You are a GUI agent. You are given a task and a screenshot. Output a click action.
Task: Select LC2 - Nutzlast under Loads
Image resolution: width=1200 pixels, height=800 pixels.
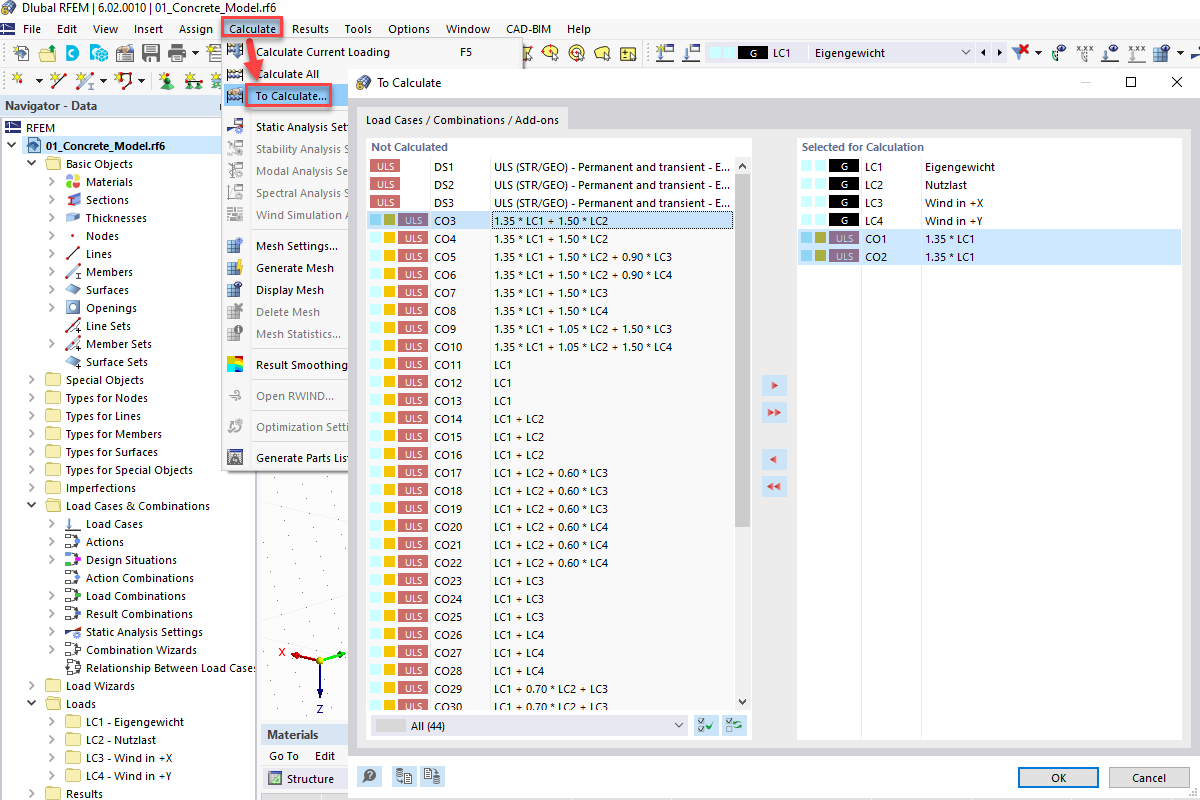pyautogui.click(x=120, y=740)
